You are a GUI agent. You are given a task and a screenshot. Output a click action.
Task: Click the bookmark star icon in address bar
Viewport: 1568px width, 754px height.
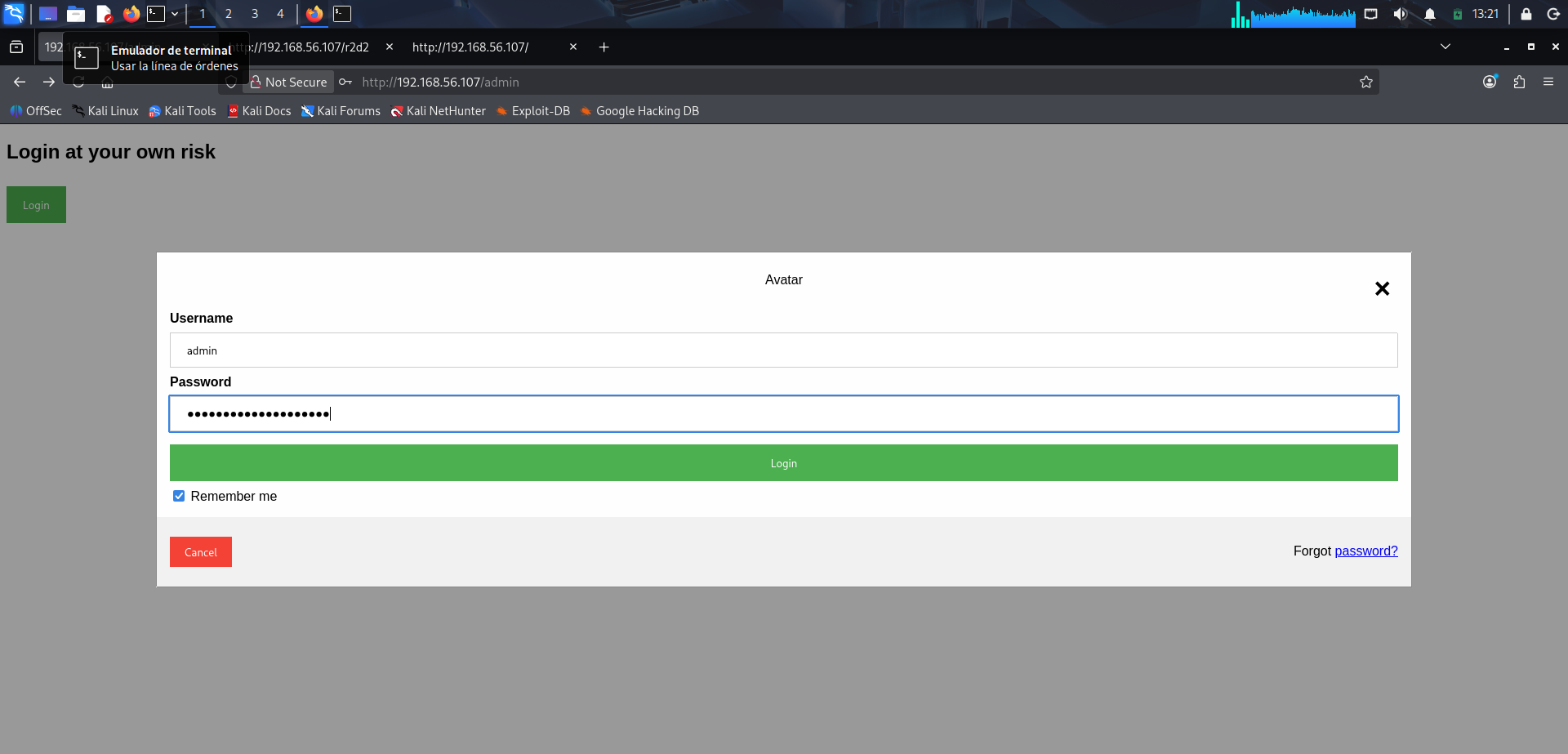[x=1365, y=82]
